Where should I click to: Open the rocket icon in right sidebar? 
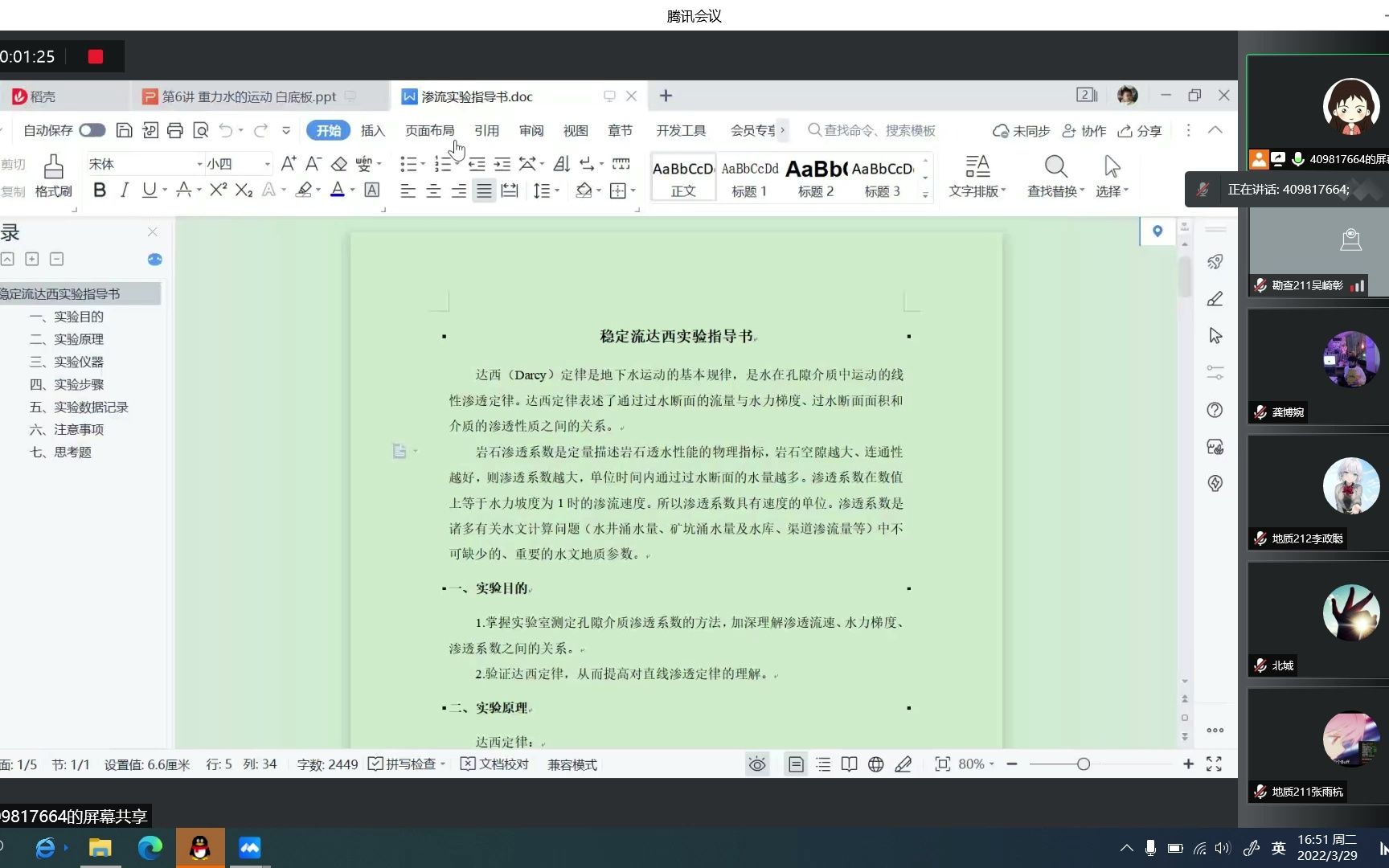click(x=1215, y=262)
